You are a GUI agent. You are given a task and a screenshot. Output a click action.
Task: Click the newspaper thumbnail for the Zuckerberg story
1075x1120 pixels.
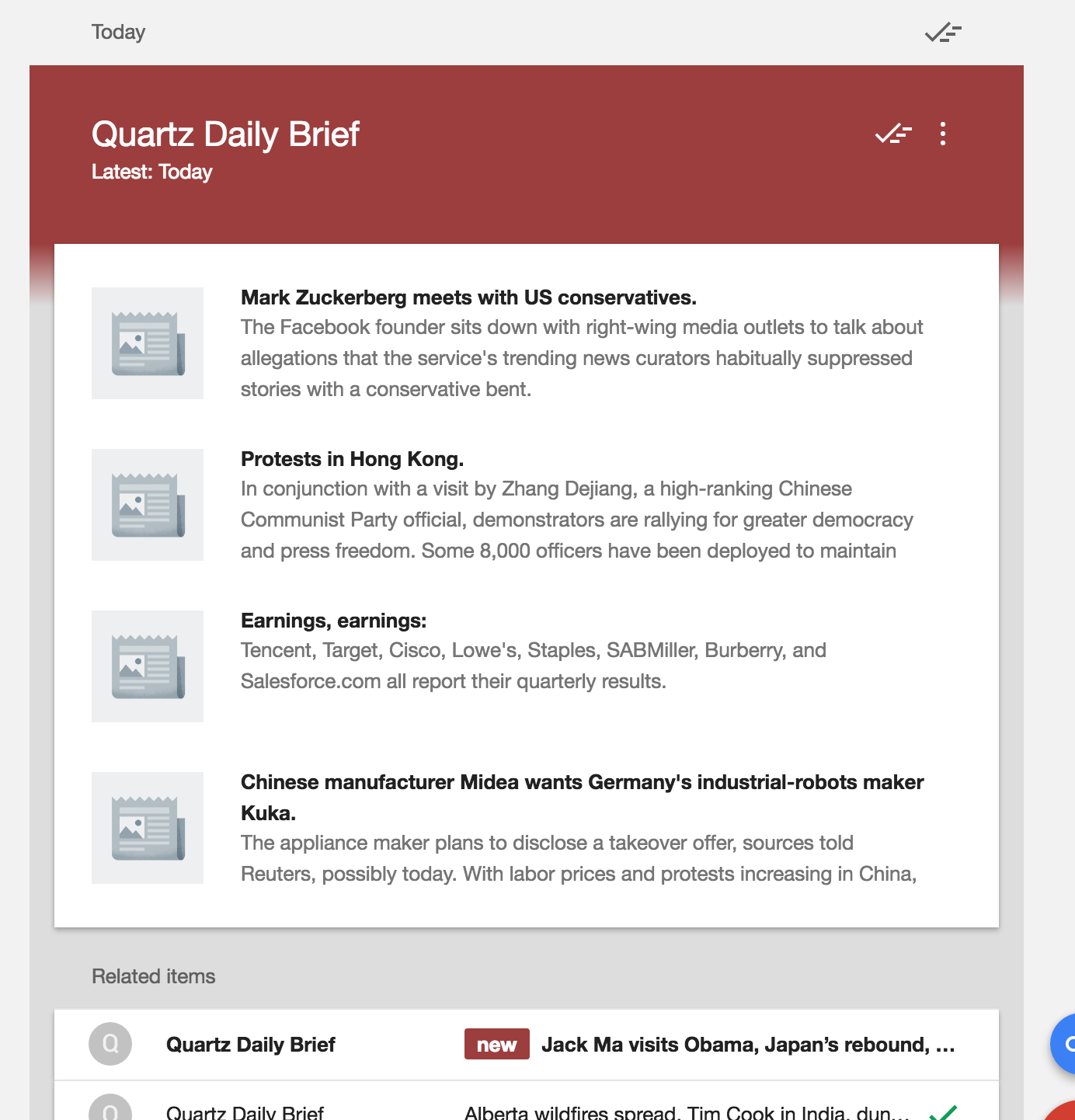pos(147,343)
